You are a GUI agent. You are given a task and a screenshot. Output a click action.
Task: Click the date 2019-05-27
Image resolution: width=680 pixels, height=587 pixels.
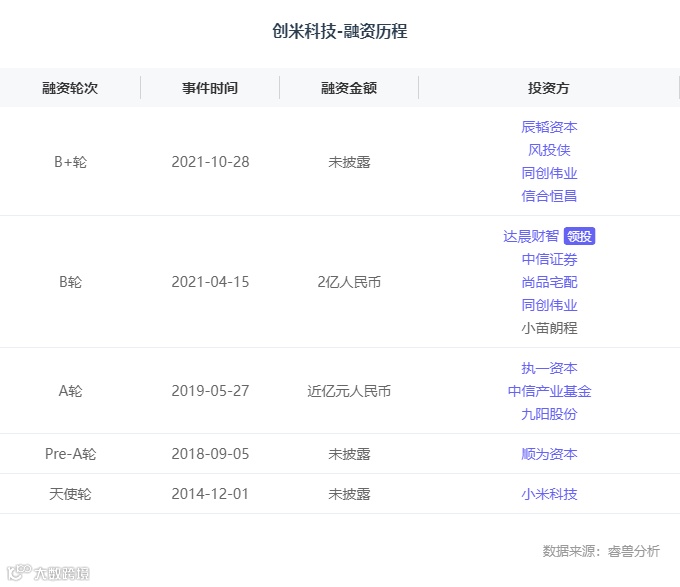pyautogui.click(x=210, y=391)
